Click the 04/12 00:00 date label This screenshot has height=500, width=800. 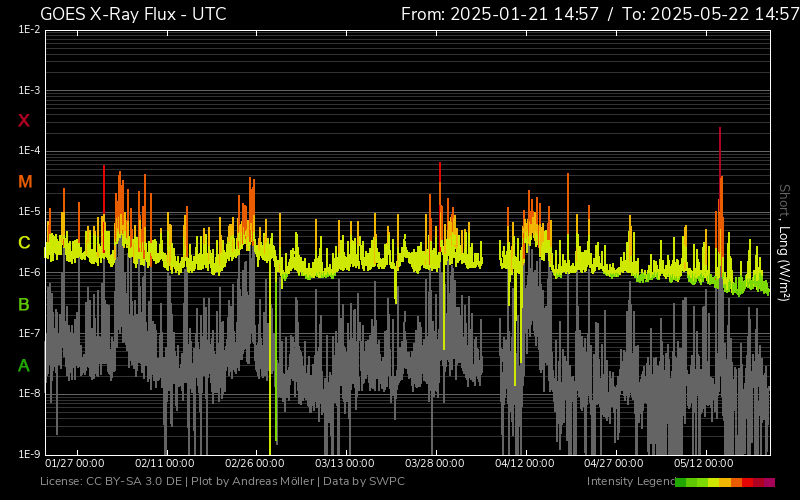524,463
